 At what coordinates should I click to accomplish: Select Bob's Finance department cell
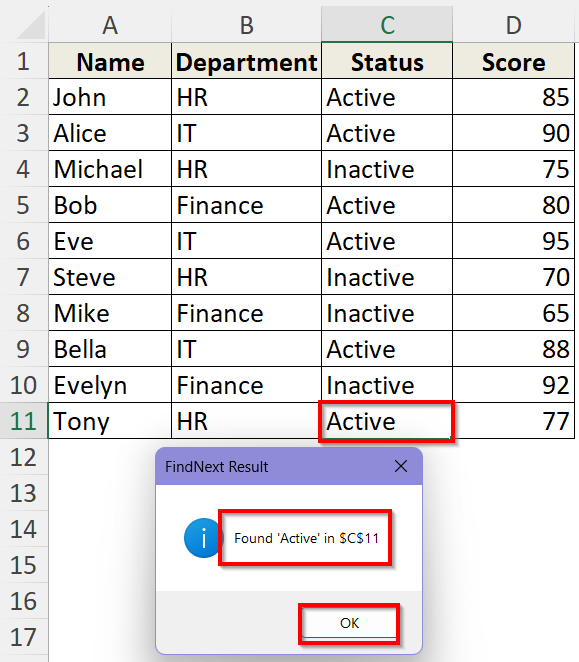pyautogui.click(x=246, y=205)
